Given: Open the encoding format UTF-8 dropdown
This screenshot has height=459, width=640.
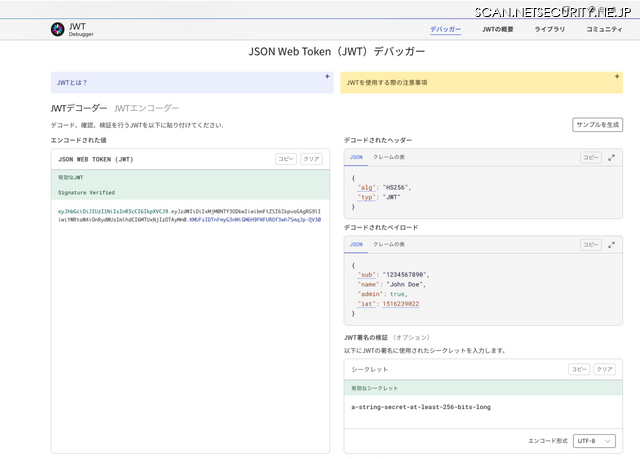Looking at the screenshot, I should click(594, 440).
